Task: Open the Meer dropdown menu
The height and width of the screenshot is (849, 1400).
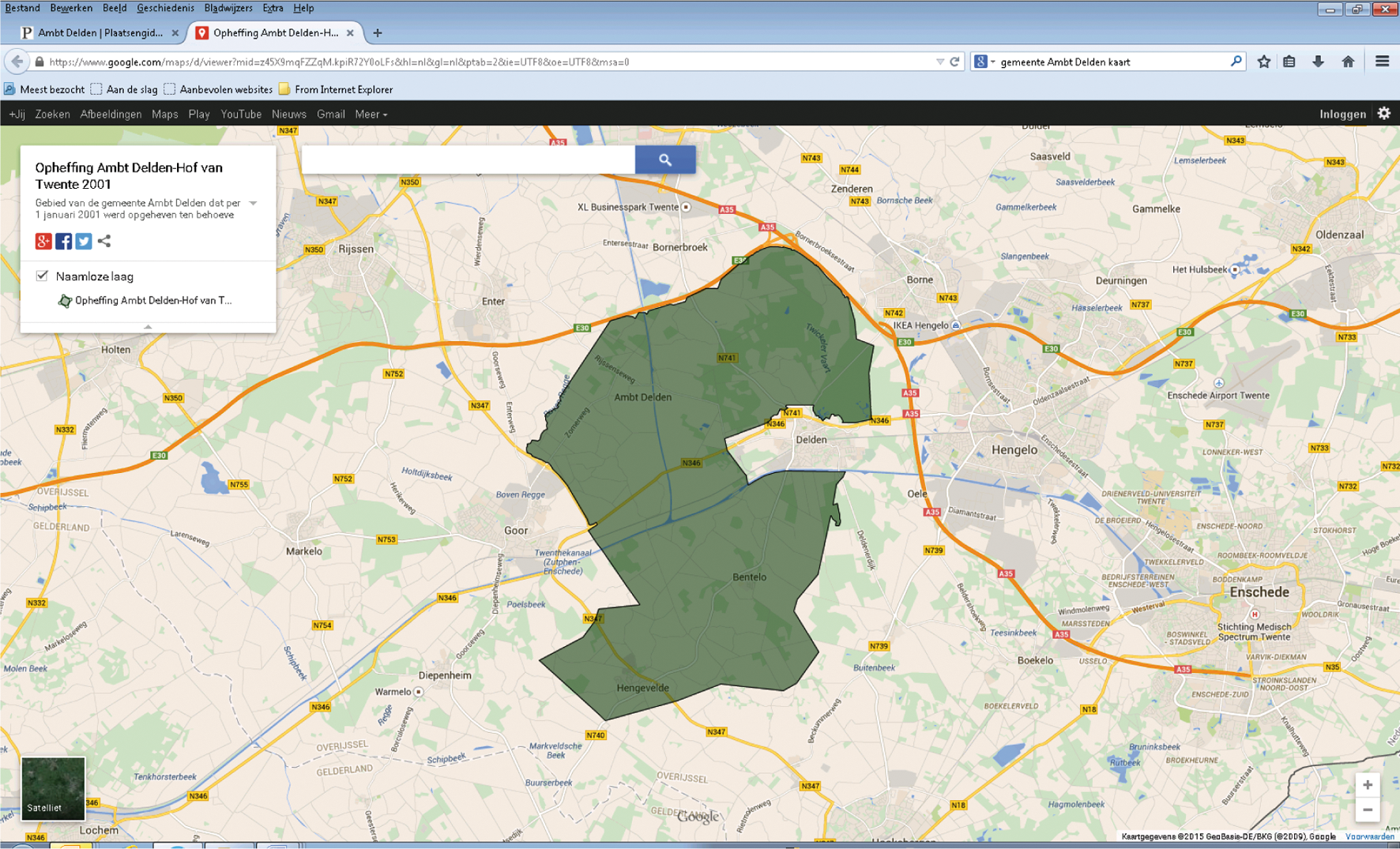Action: pyautogui.click(x=371, y=115)
